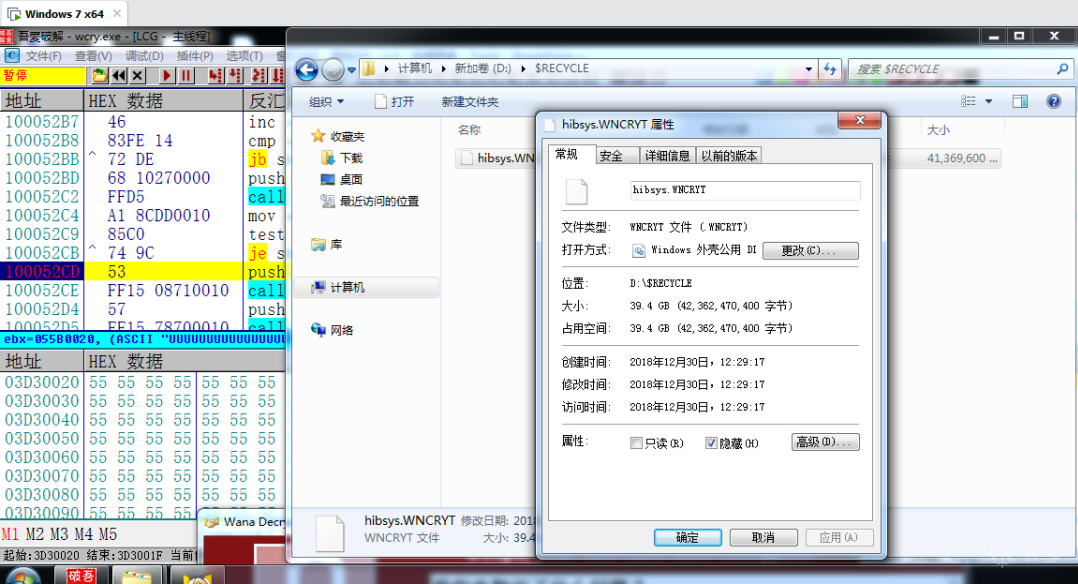Click the 高级(D)... button
The image size is (1078, 584).
click(825, 442)
